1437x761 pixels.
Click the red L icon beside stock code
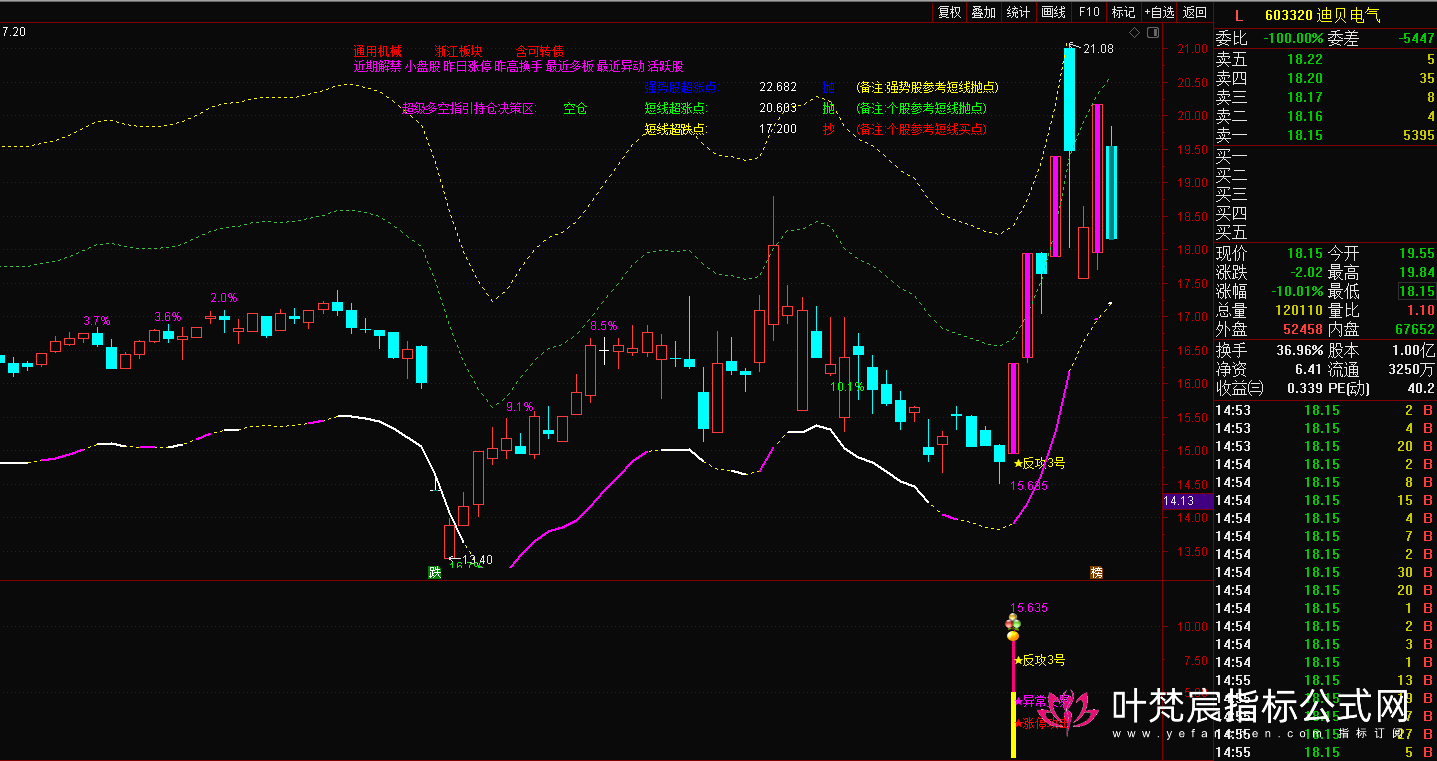click(1238, 15)
